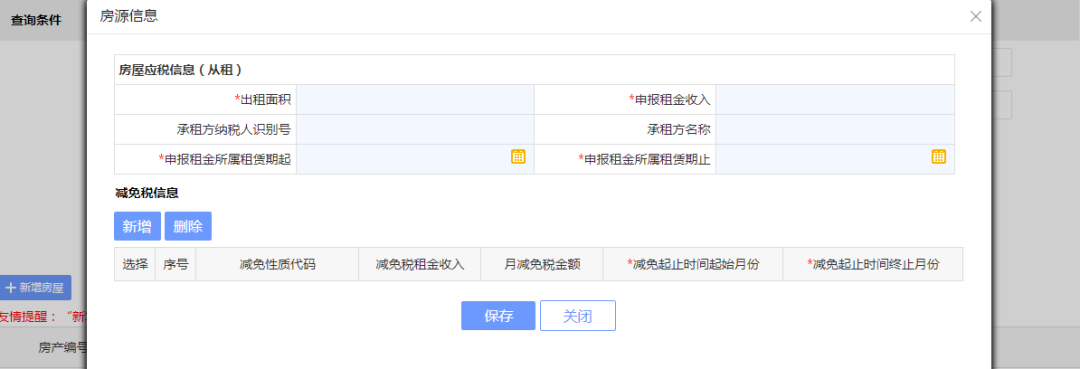1080x369 pixels.
Task: Click the 删除 button
Action: point(188,226)
